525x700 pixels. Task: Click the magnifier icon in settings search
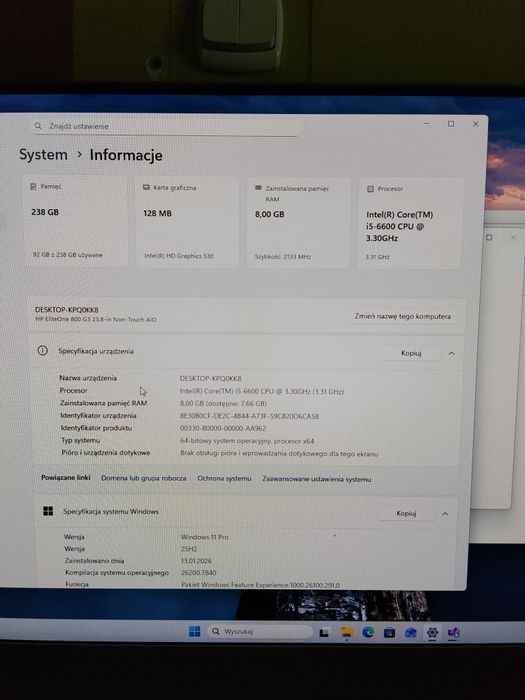38,126
